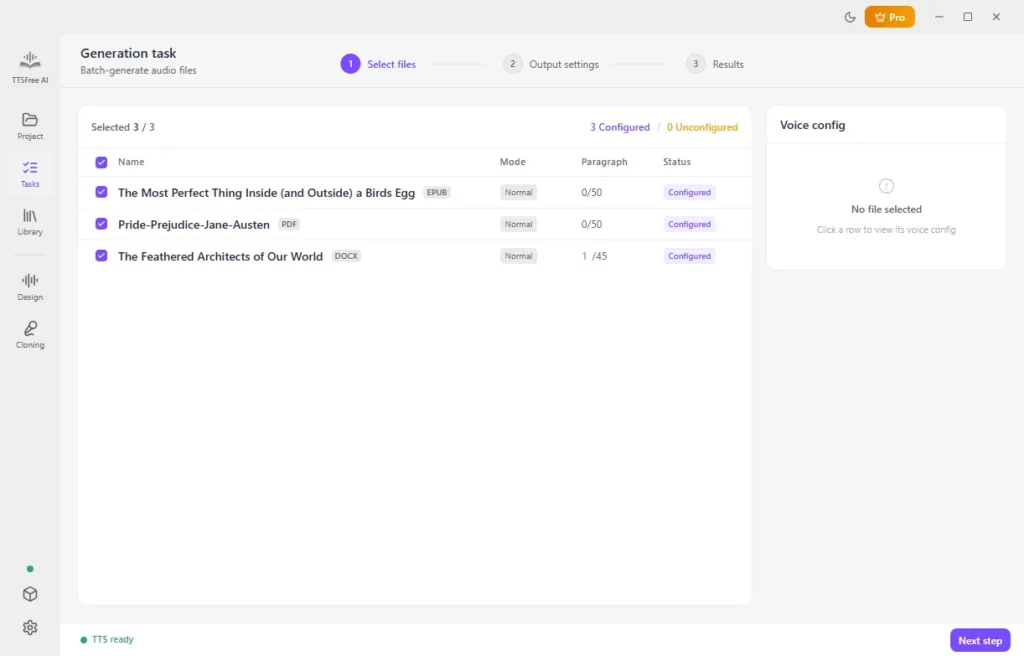The width and height of the screenshot is (1024, 656).
Task: Click the Voice config panel title
Action: coord(812,125)
